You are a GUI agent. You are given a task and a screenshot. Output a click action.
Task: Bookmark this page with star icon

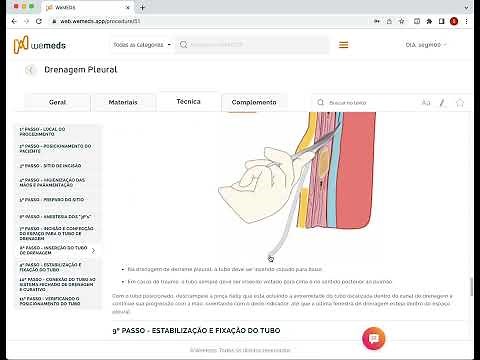coord(402,21)
